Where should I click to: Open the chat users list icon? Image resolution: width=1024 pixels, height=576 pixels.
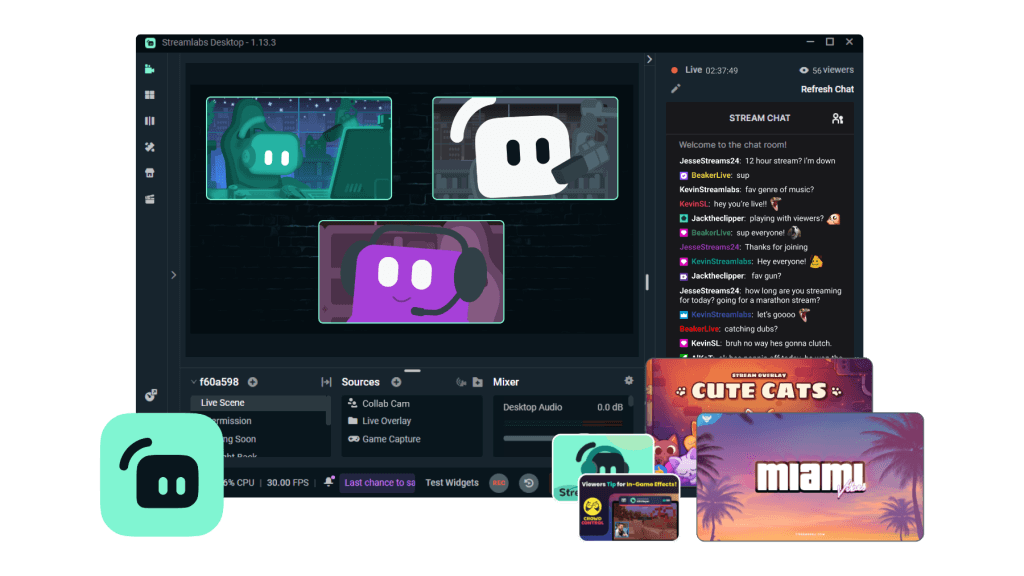(837, 118)
